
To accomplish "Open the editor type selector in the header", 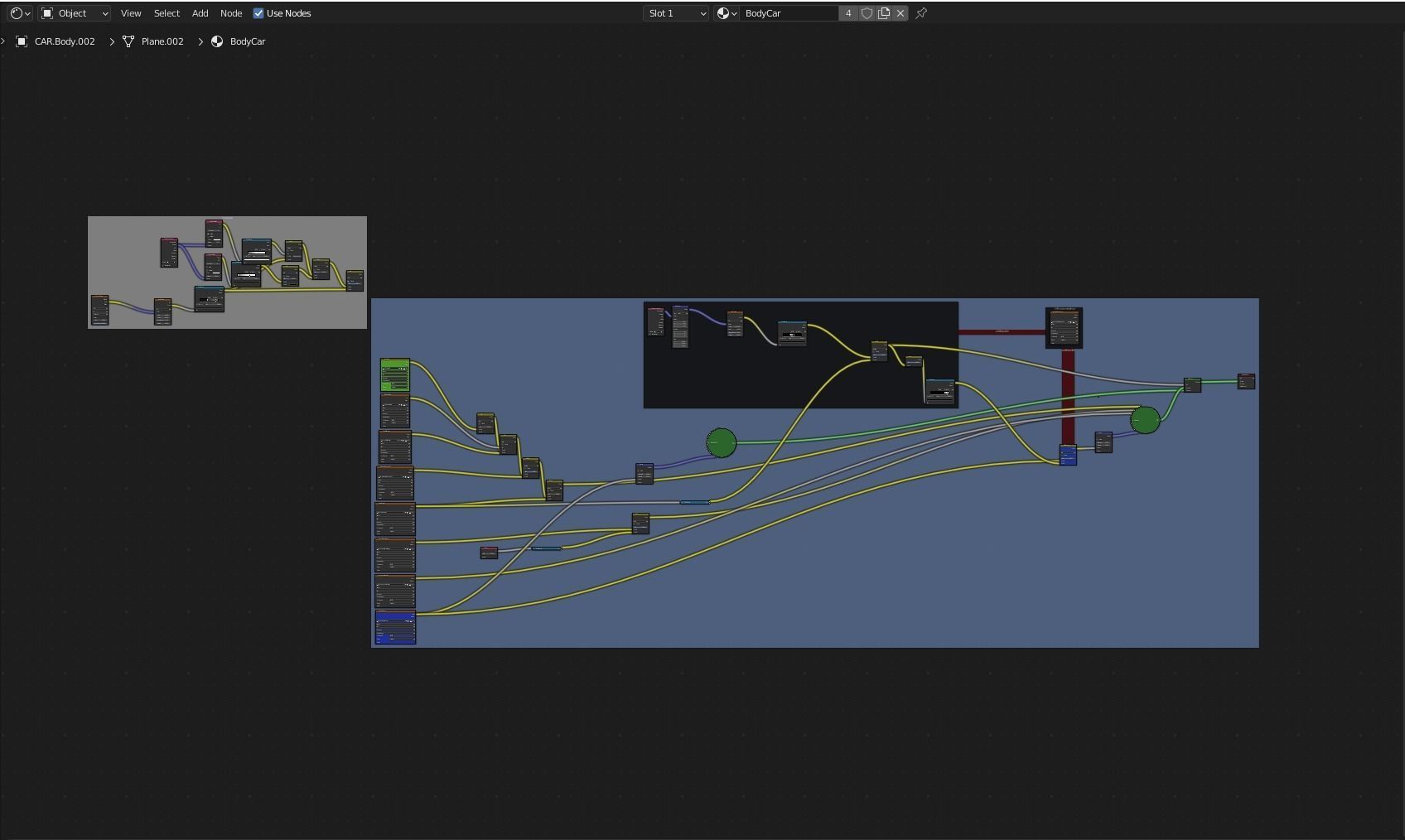I will pos(20,13).
